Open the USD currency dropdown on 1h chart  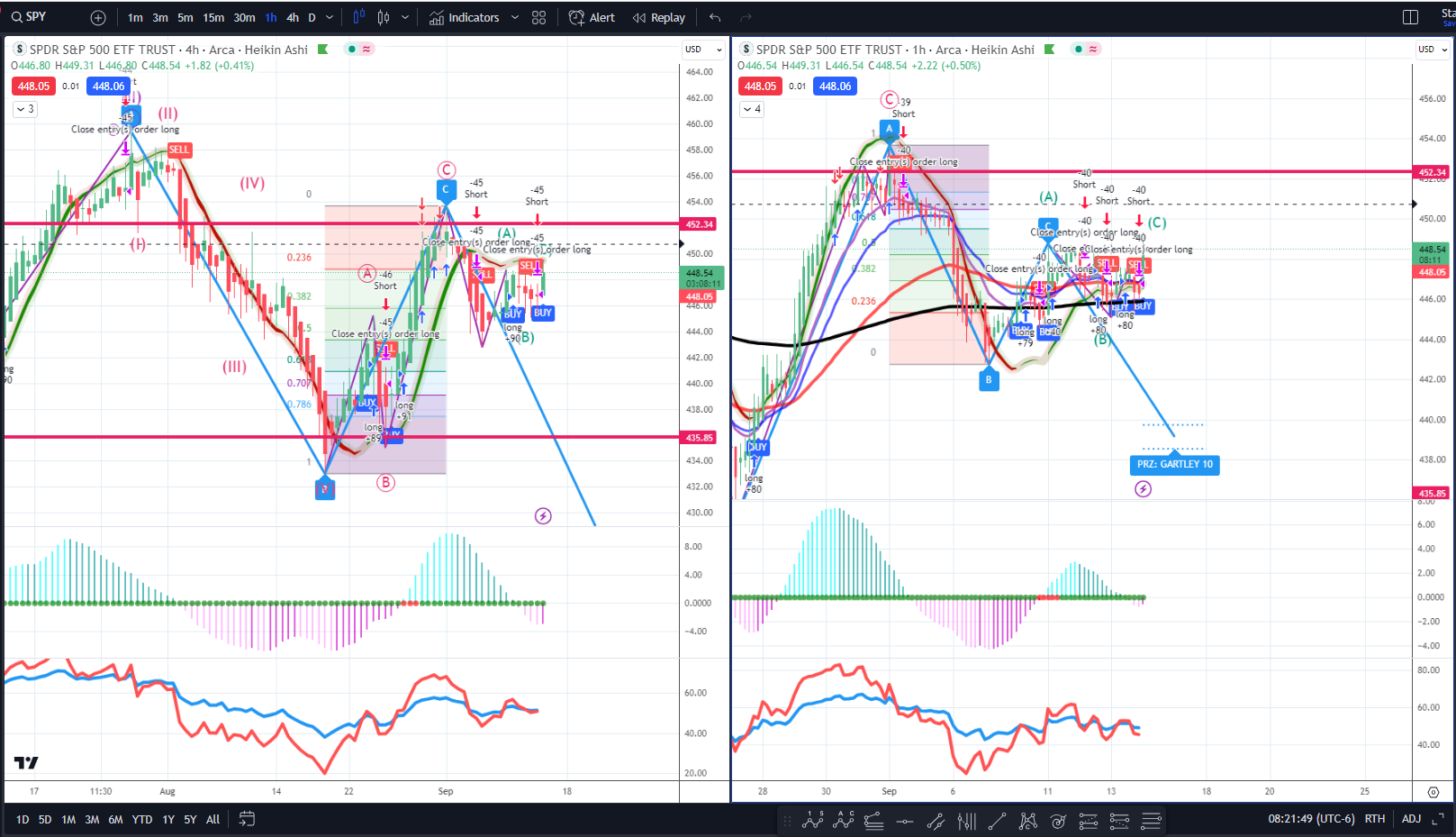[x=1431, y=50]
